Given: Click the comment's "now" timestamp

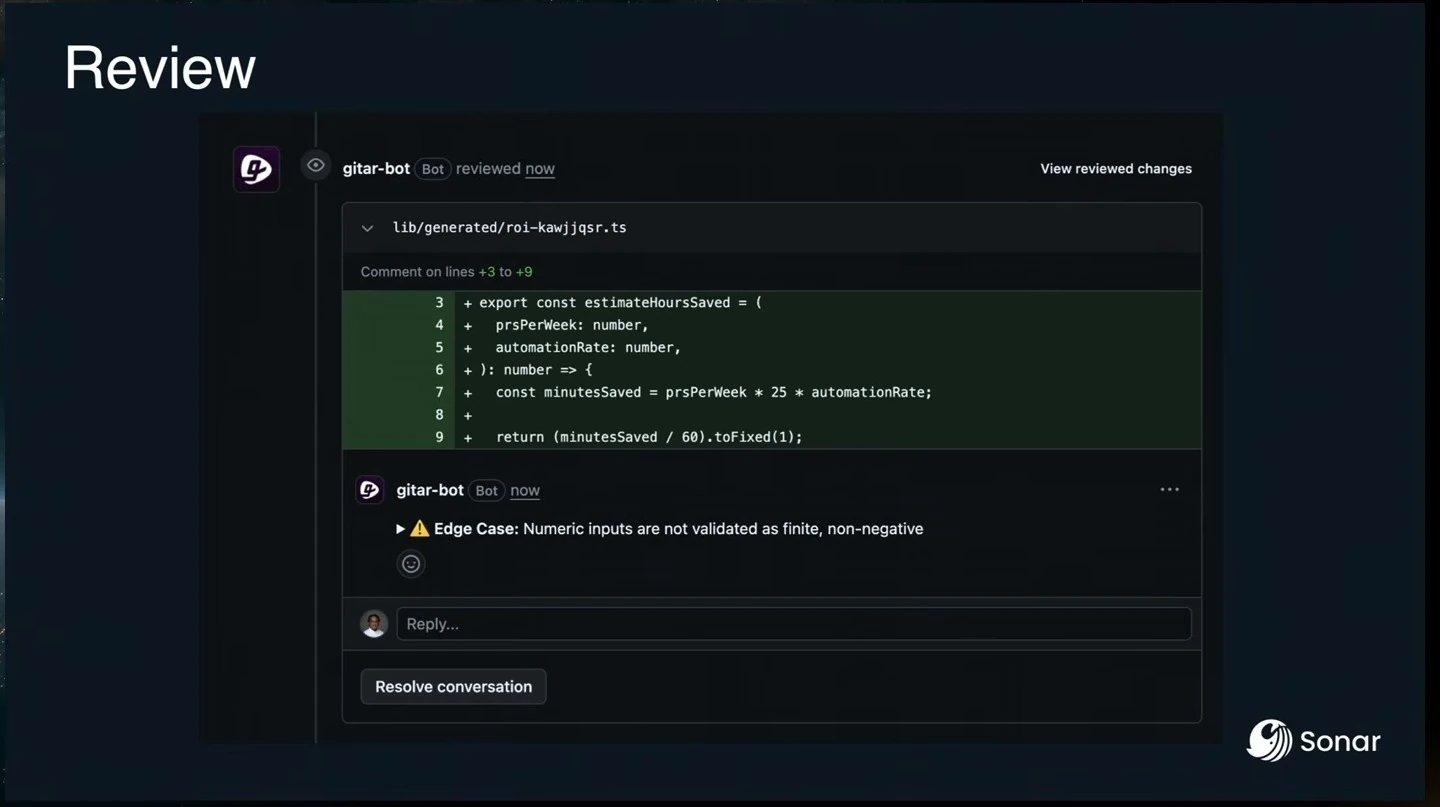Looking at the screenshot, I should coord(525,490).
